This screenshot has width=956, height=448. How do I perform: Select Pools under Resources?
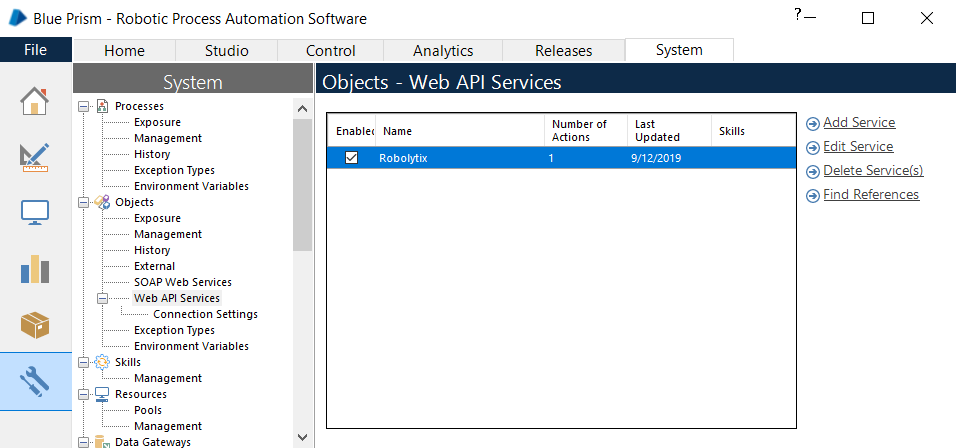(148, 410)
